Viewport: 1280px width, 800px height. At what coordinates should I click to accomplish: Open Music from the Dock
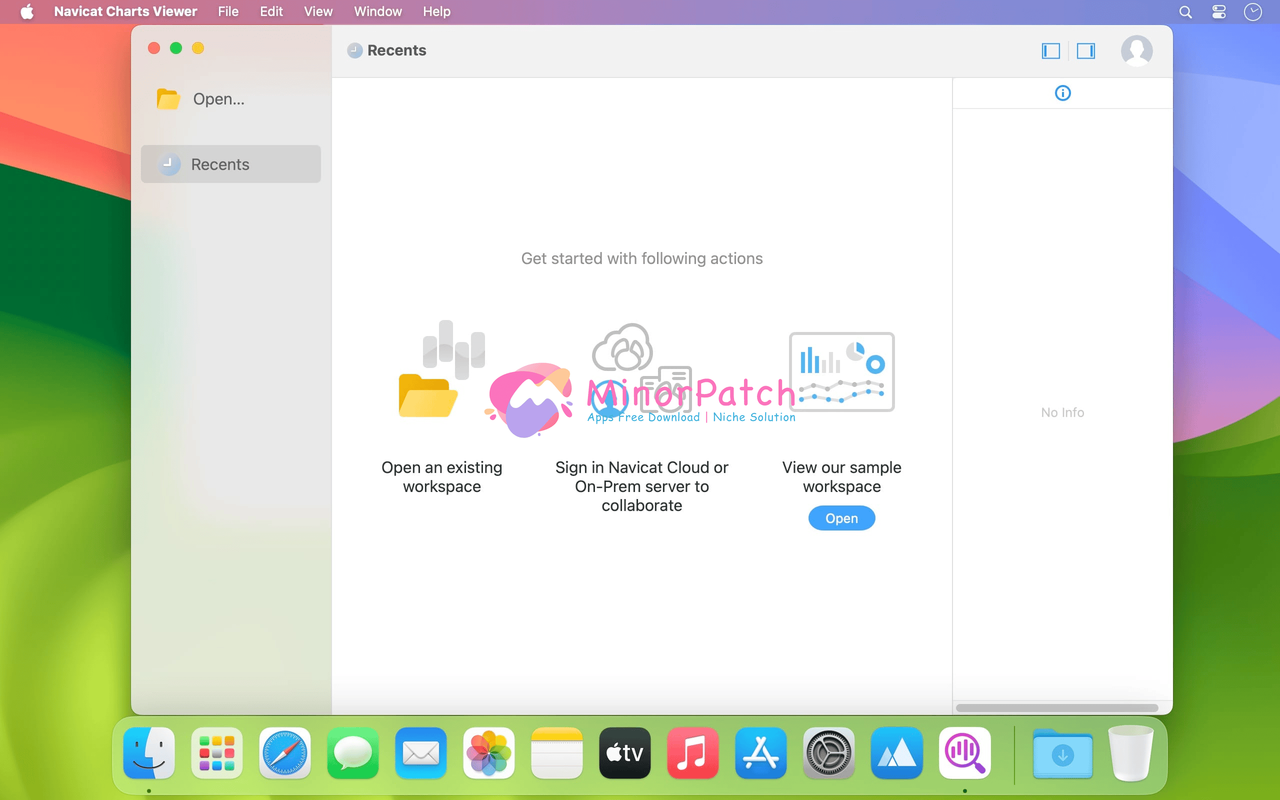pyautogui.click(x=693, y=753)
